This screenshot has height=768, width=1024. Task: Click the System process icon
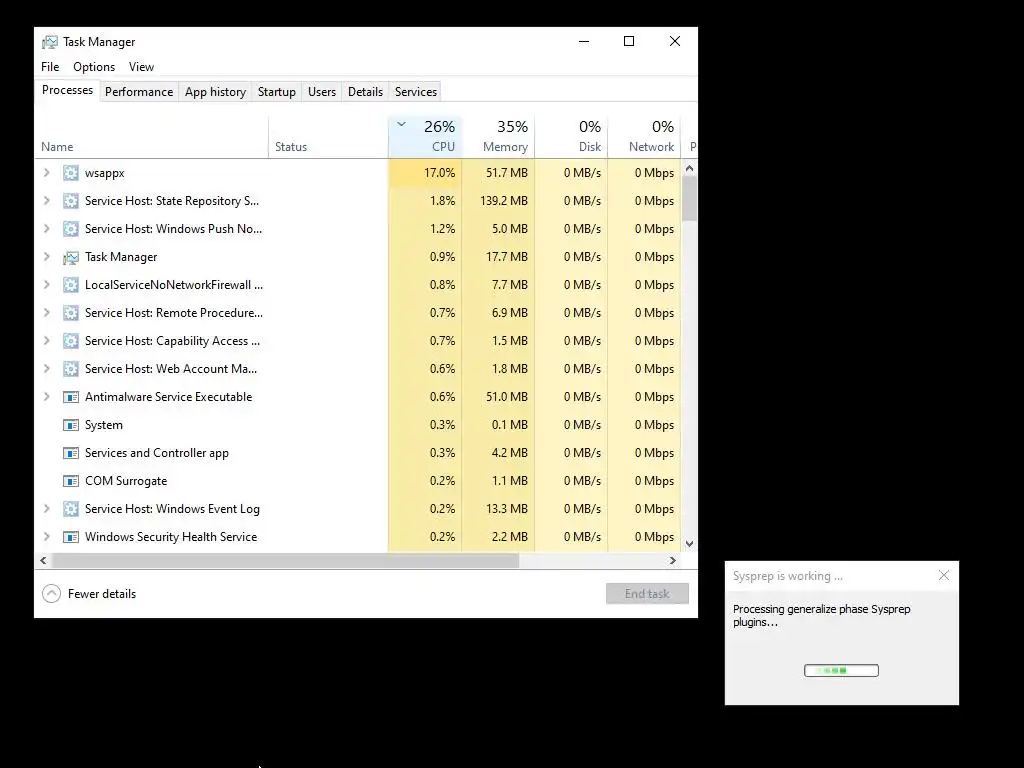[x=71, y=425]
